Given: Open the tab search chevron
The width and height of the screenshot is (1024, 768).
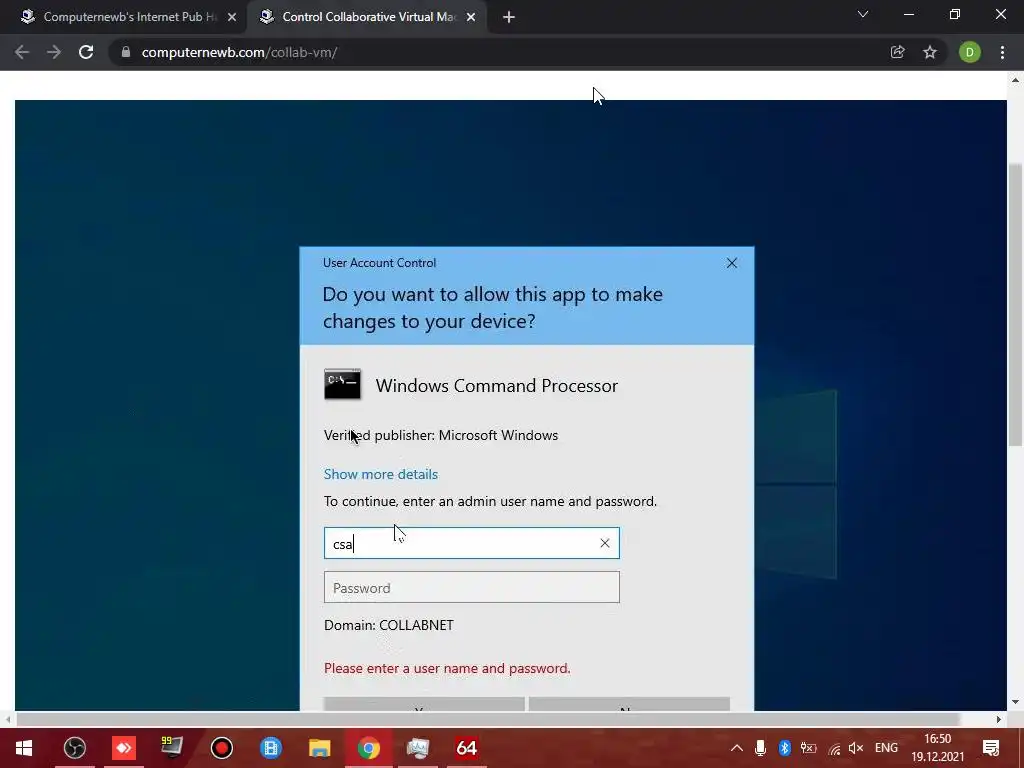Looking at the screenshot, I should (863, 14).
